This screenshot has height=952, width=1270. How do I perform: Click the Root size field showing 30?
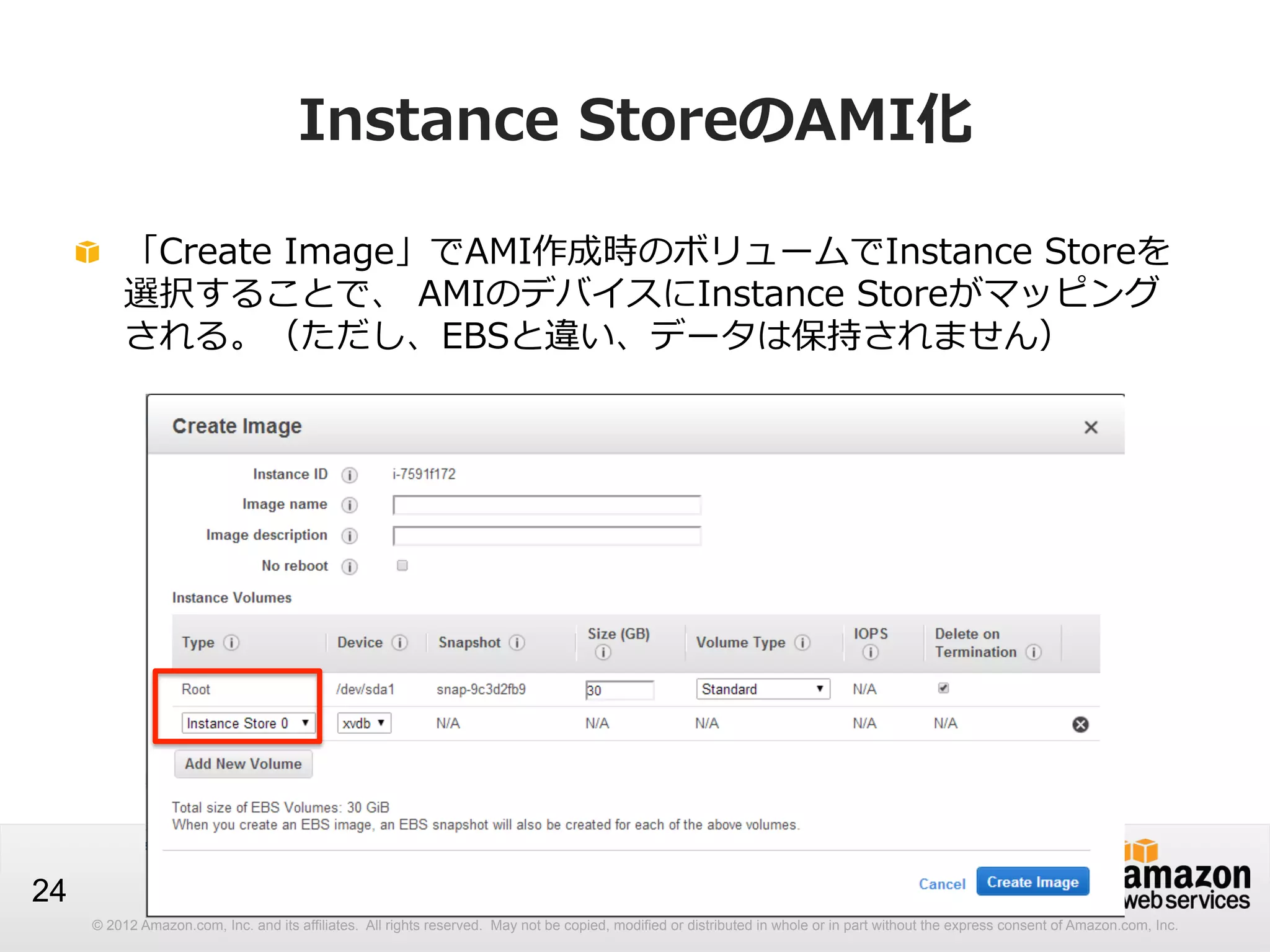click(x=619, y=690)
